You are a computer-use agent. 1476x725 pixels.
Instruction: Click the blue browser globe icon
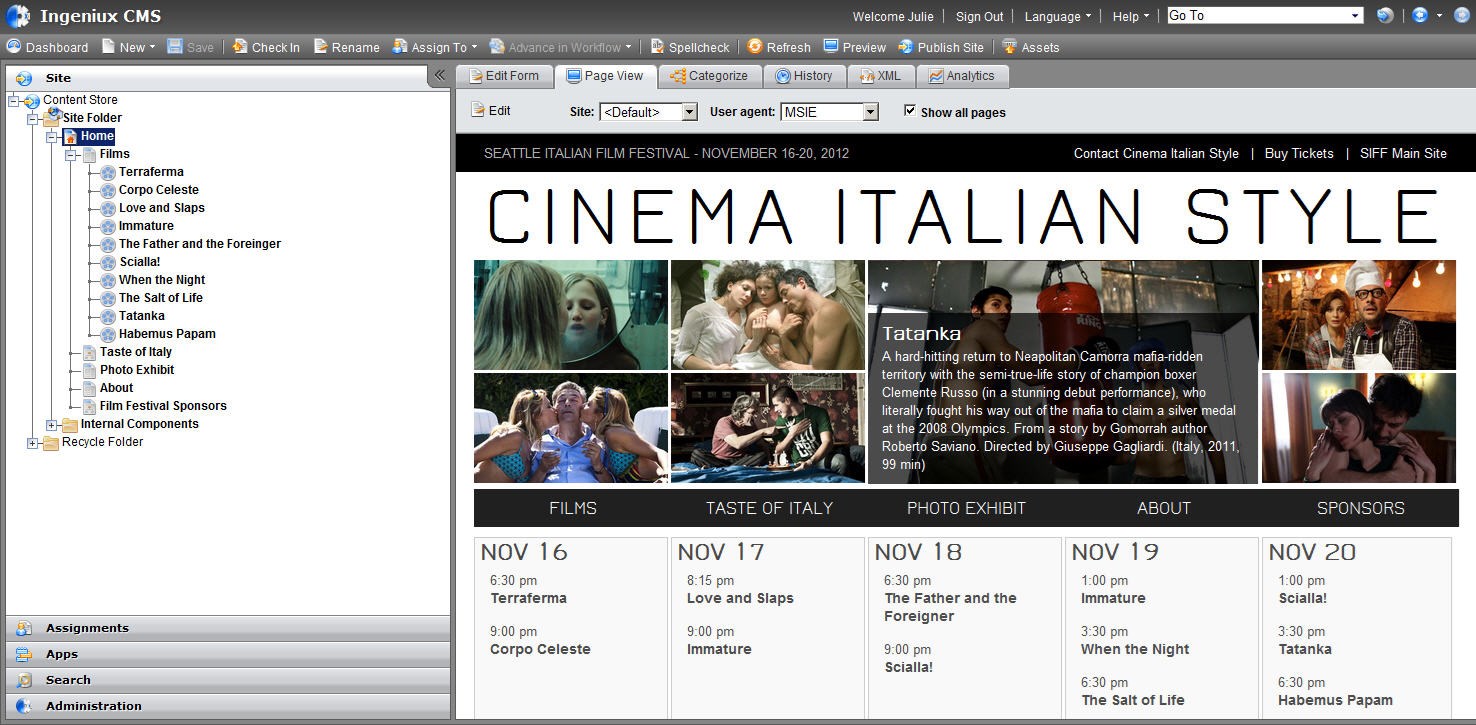point(1420,16)
